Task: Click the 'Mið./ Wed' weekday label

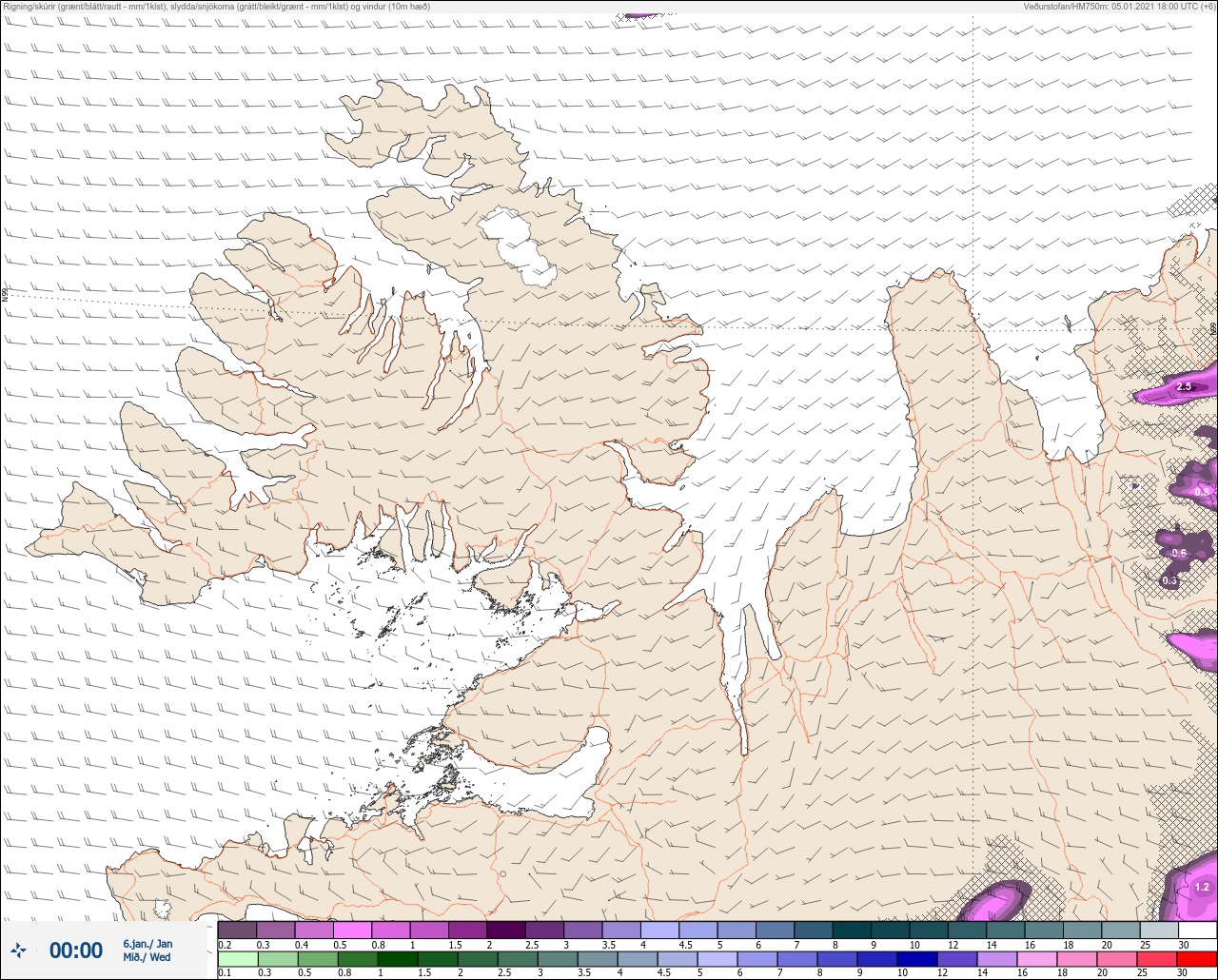Action: pyautogui.click(x=147, y=957)
